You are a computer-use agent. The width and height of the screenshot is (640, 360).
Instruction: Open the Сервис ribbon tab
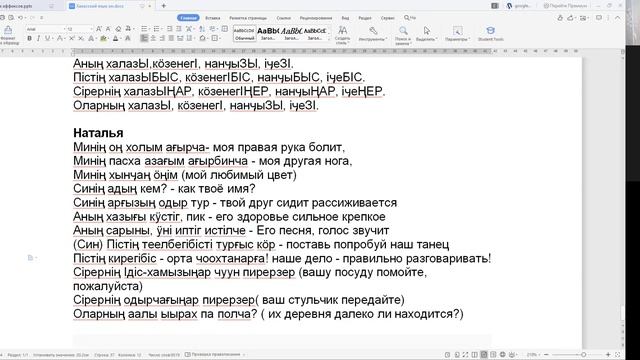pos(387,18)
